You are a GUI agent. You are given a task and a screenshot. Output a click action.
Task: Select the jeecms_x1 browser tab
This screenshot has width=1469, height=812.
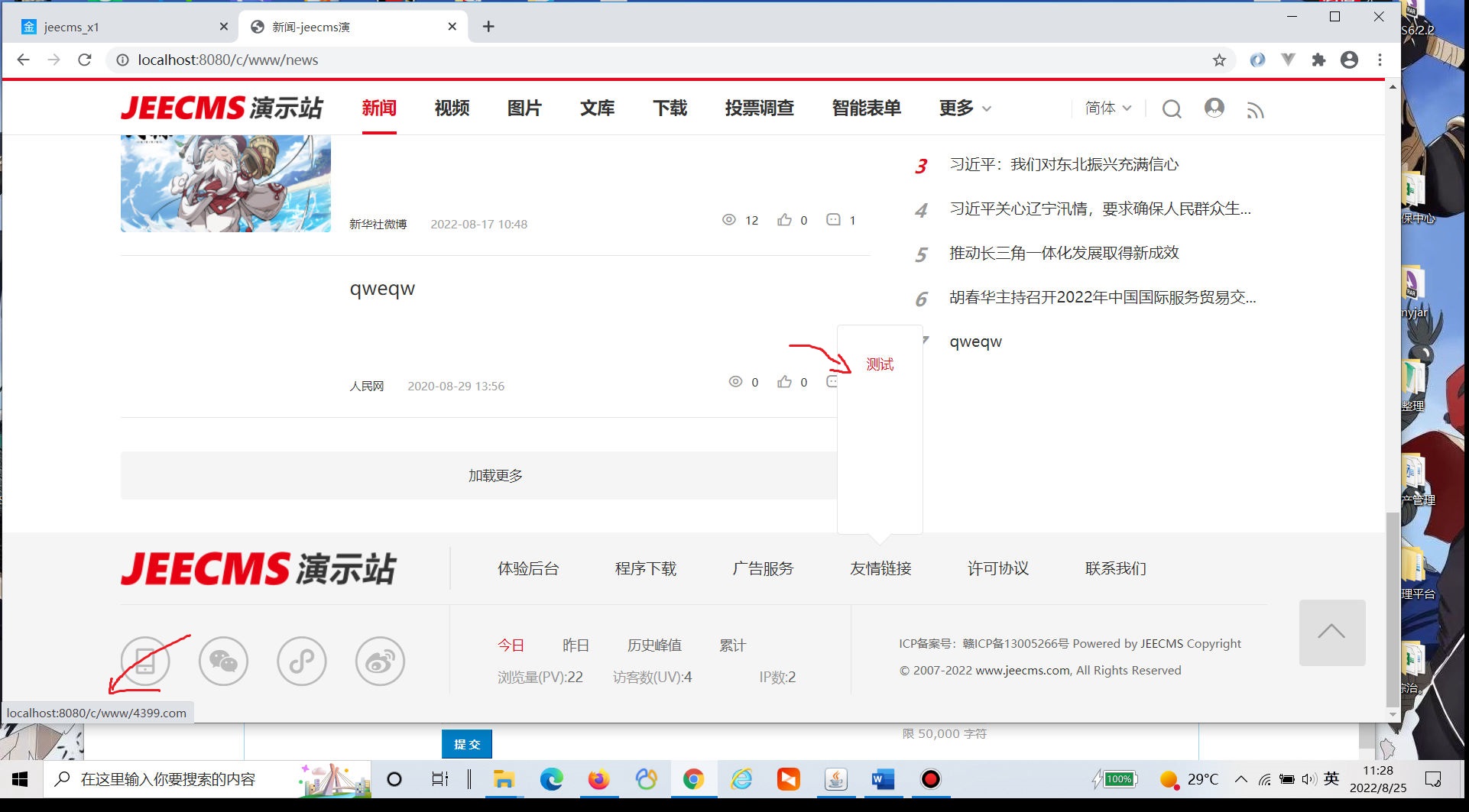[122, 27]
